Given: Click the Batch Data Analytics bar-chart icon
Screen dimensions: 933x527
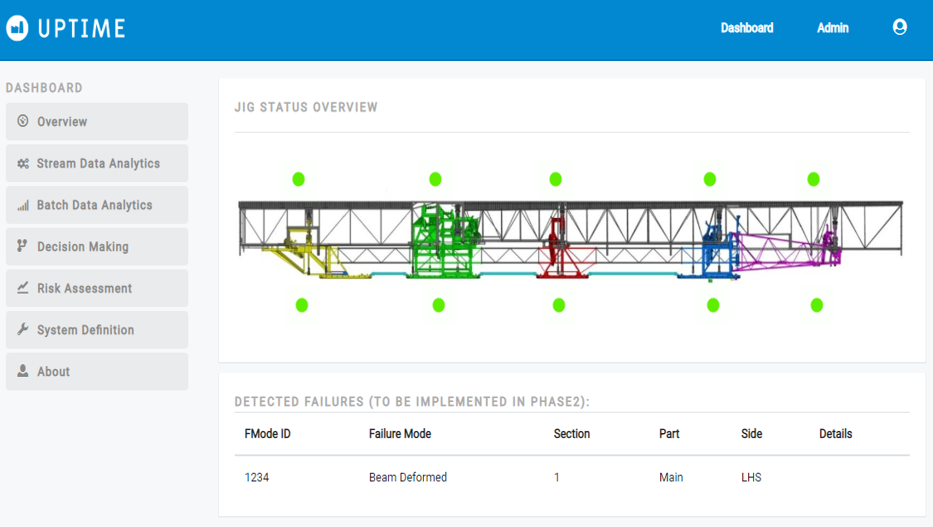Looking at the screenshot, I should click(23, 206).
